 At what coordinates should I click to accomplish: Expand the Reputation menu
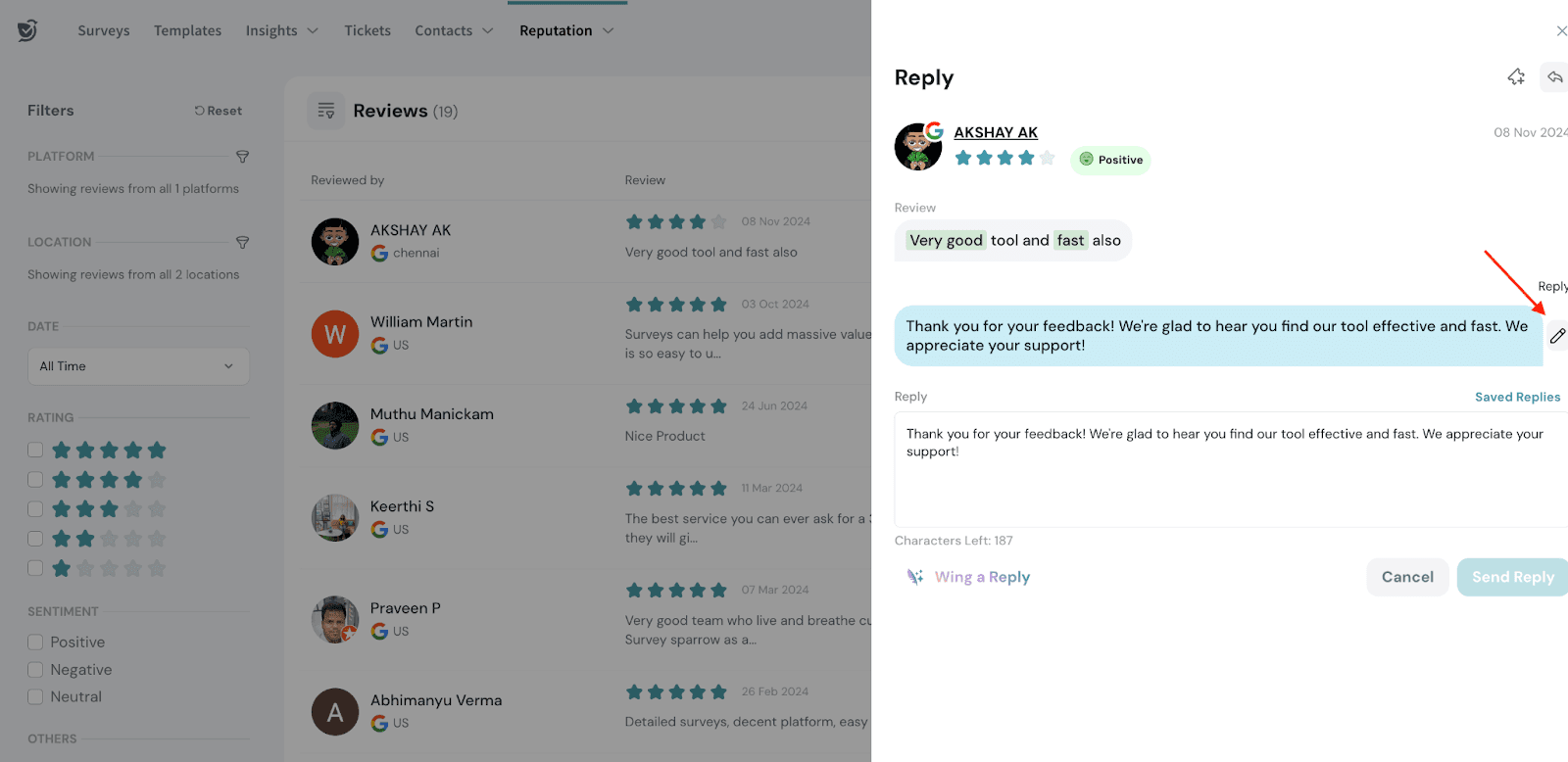566,30
